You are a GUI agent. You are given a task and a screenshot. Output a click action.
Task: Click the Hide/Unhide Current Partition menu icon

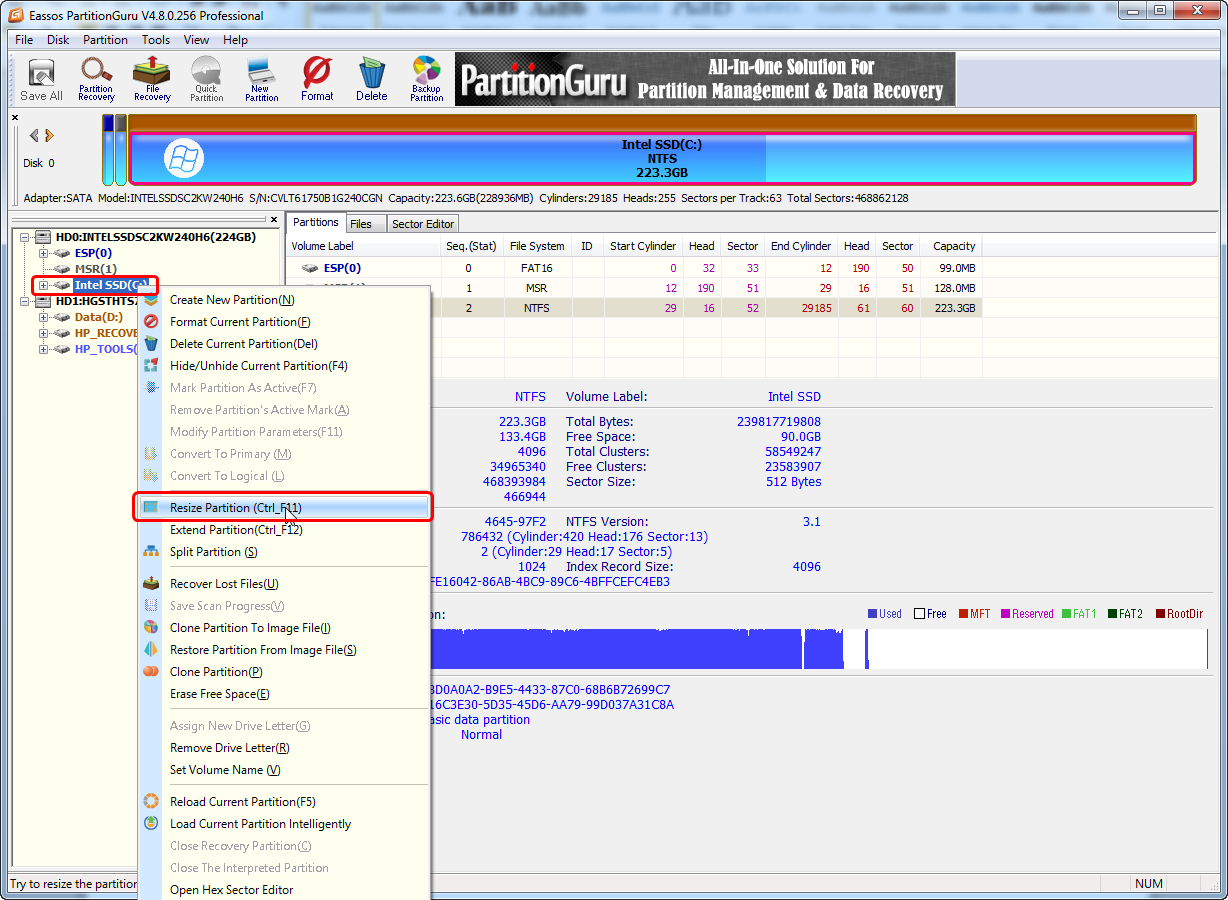[151, 366]
